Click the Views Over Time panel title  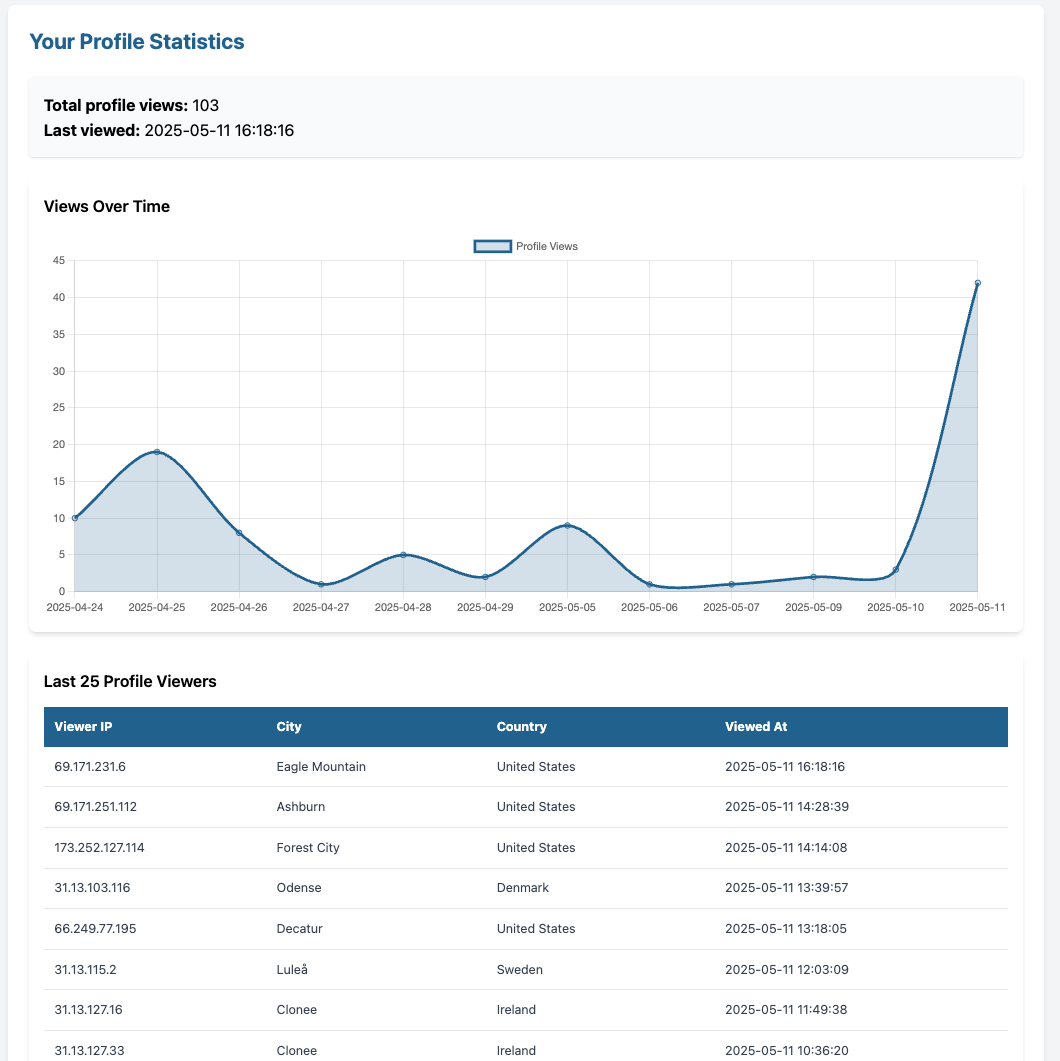pos(107,206)
